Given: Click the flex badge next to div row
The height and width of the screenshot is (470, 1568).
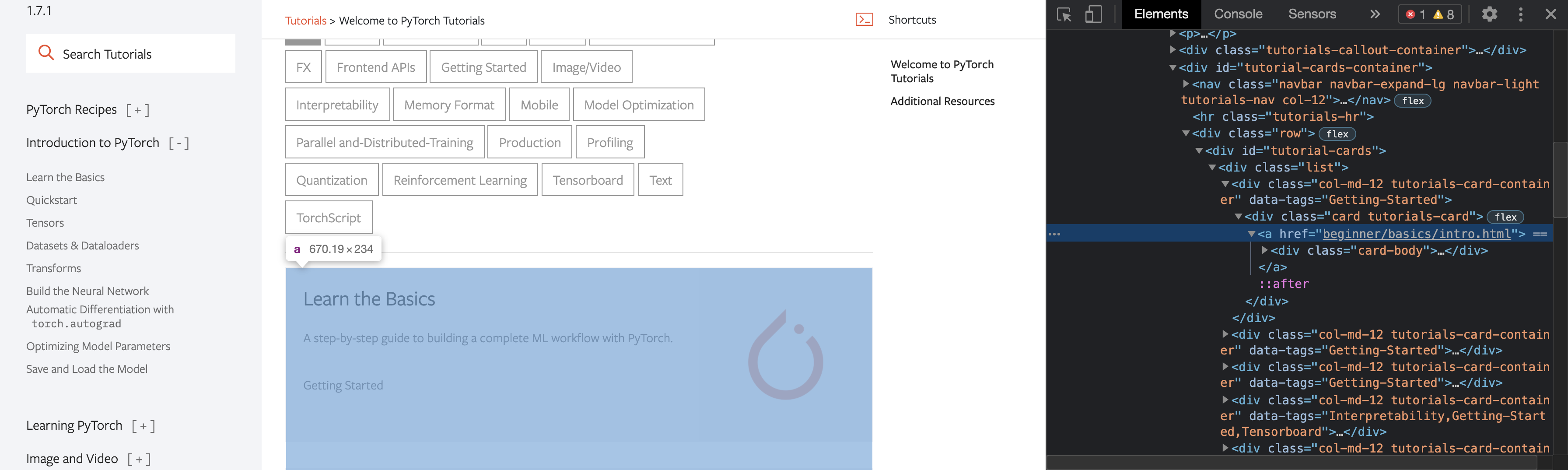Looking at the screenshot, I should pyautogui.click(x=1337, y=134).
